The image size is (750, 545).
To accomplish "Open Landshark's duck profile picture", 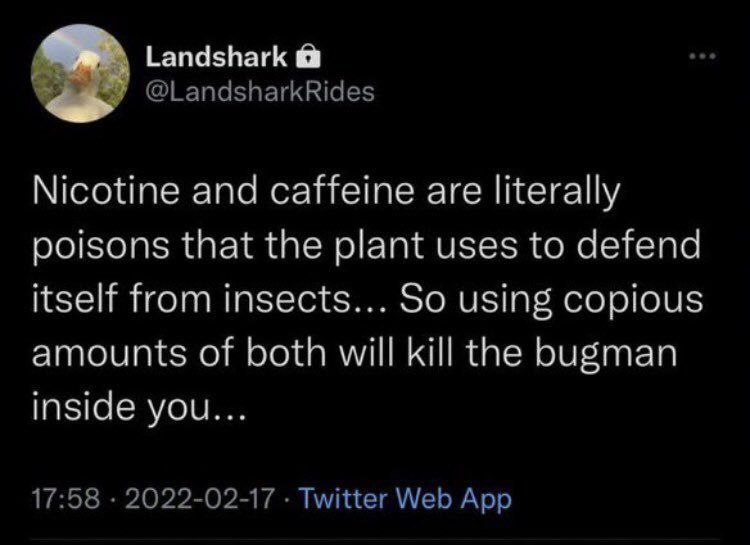I will pos(80,73).
